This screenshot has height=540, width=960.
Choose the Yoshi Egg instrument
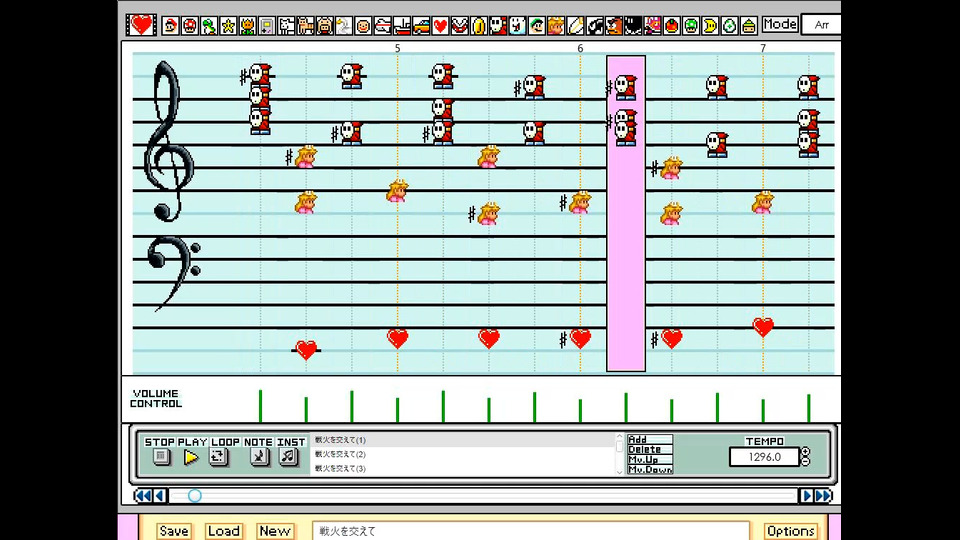tap(730, 26)
